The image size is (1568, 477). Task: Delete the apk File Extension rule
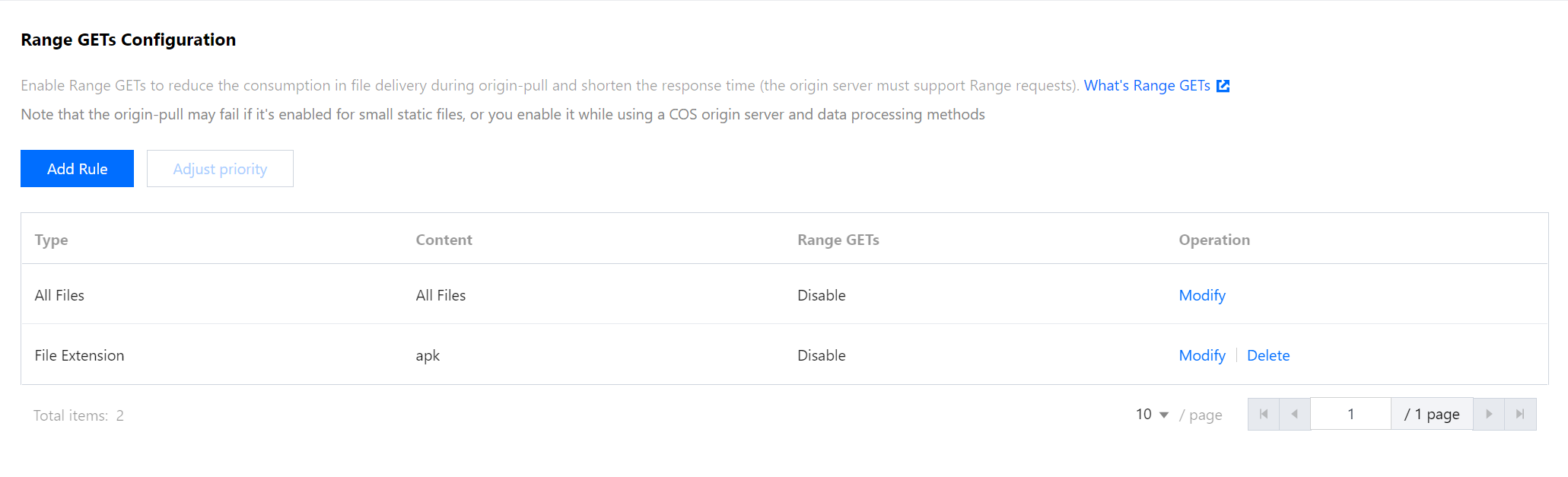(x=1267, y=355)
